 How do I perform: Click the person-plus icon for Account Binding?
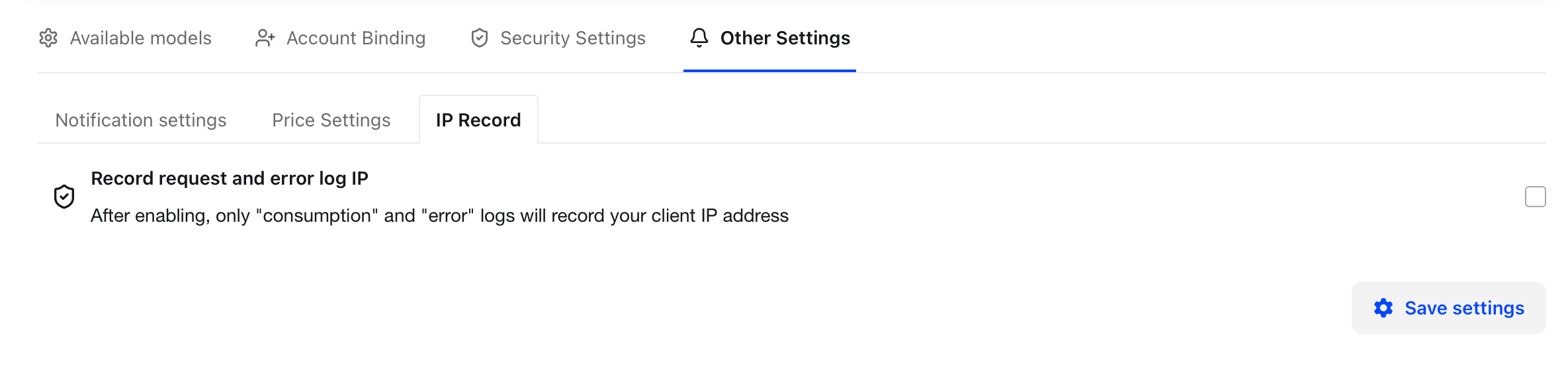265,38
